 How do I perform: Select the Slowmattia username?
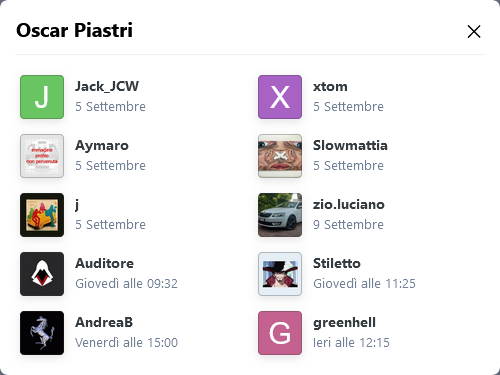coord(350,145)
